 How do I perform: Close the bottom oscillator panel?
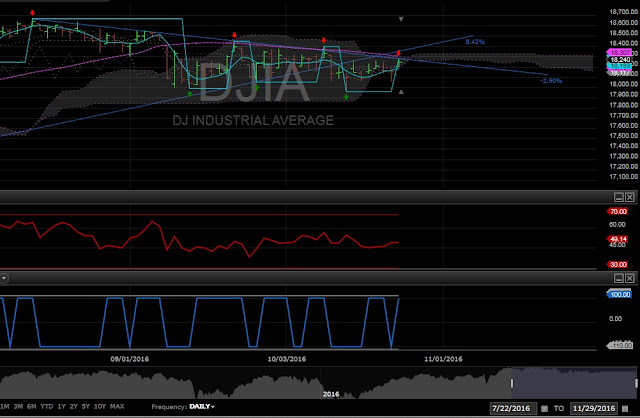pos(630,278)
